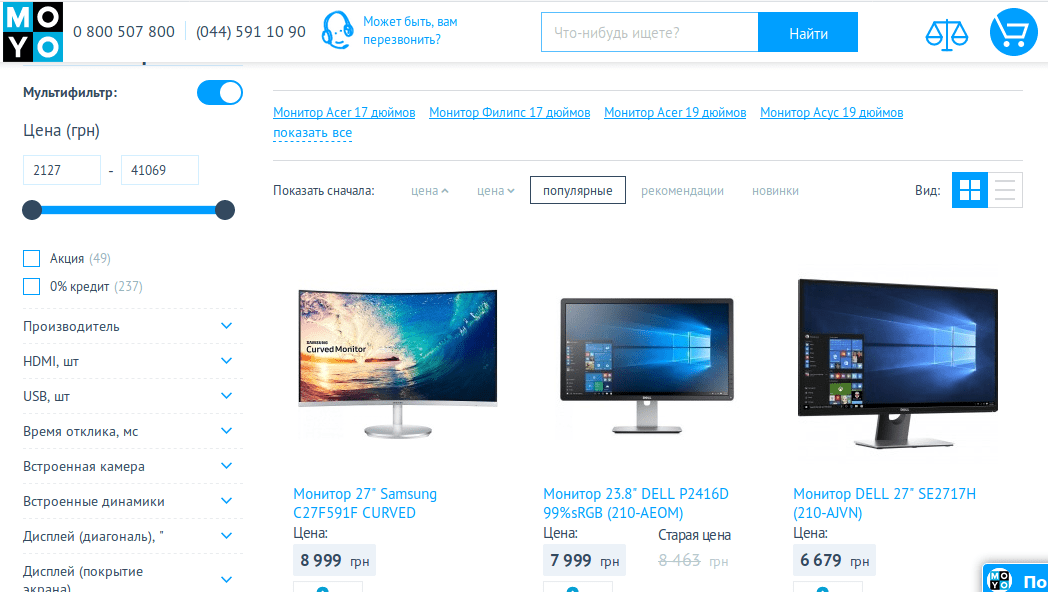The width and height of the screenshot is (1048, 592).
Task: Open Монитор Acer 17 дюймов link
Action: point(344,112)
